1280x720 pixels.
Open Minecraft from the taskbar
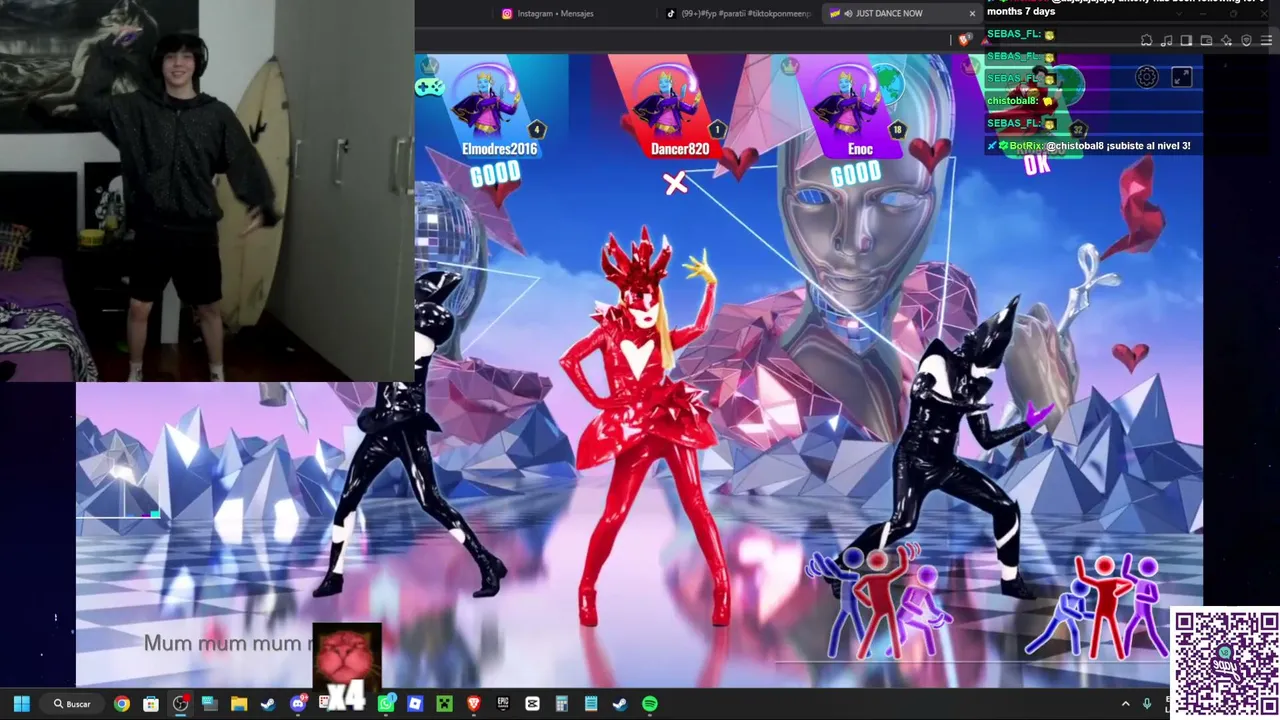click(x=444, y=704)
